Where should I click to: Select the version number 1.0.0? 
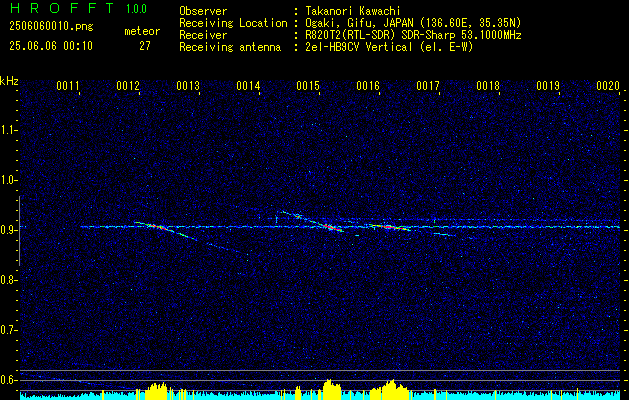(136, 9)
